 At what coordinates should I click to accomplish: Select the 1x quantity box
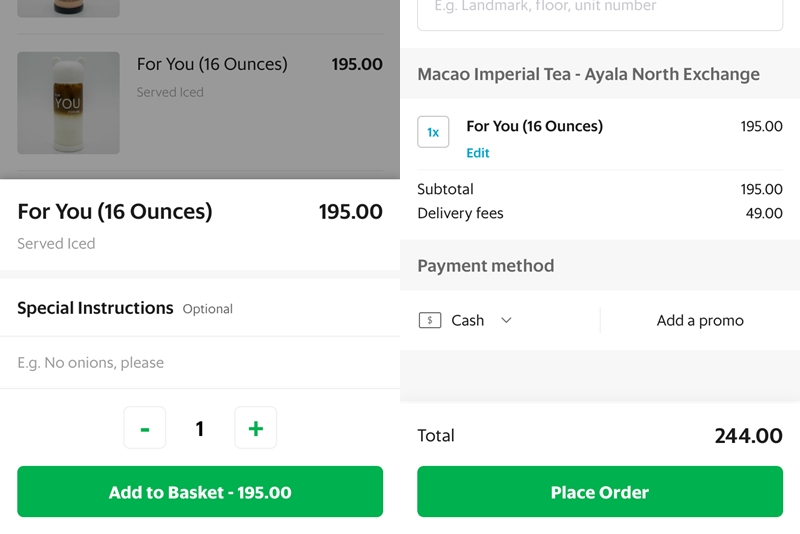(x=433, y=132)
